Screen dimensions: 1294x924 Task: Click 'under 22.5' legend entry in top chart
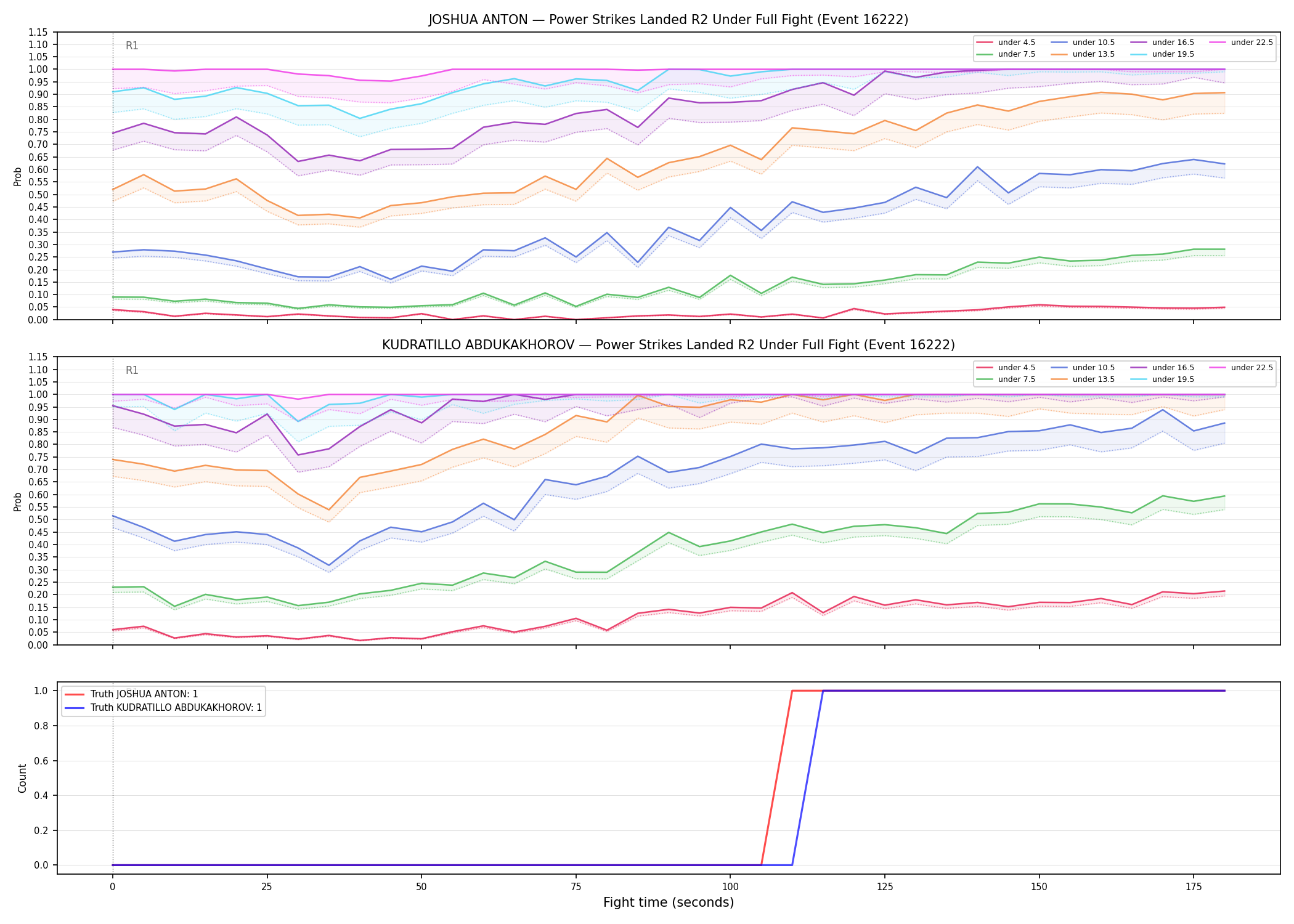pos(1242,43)
